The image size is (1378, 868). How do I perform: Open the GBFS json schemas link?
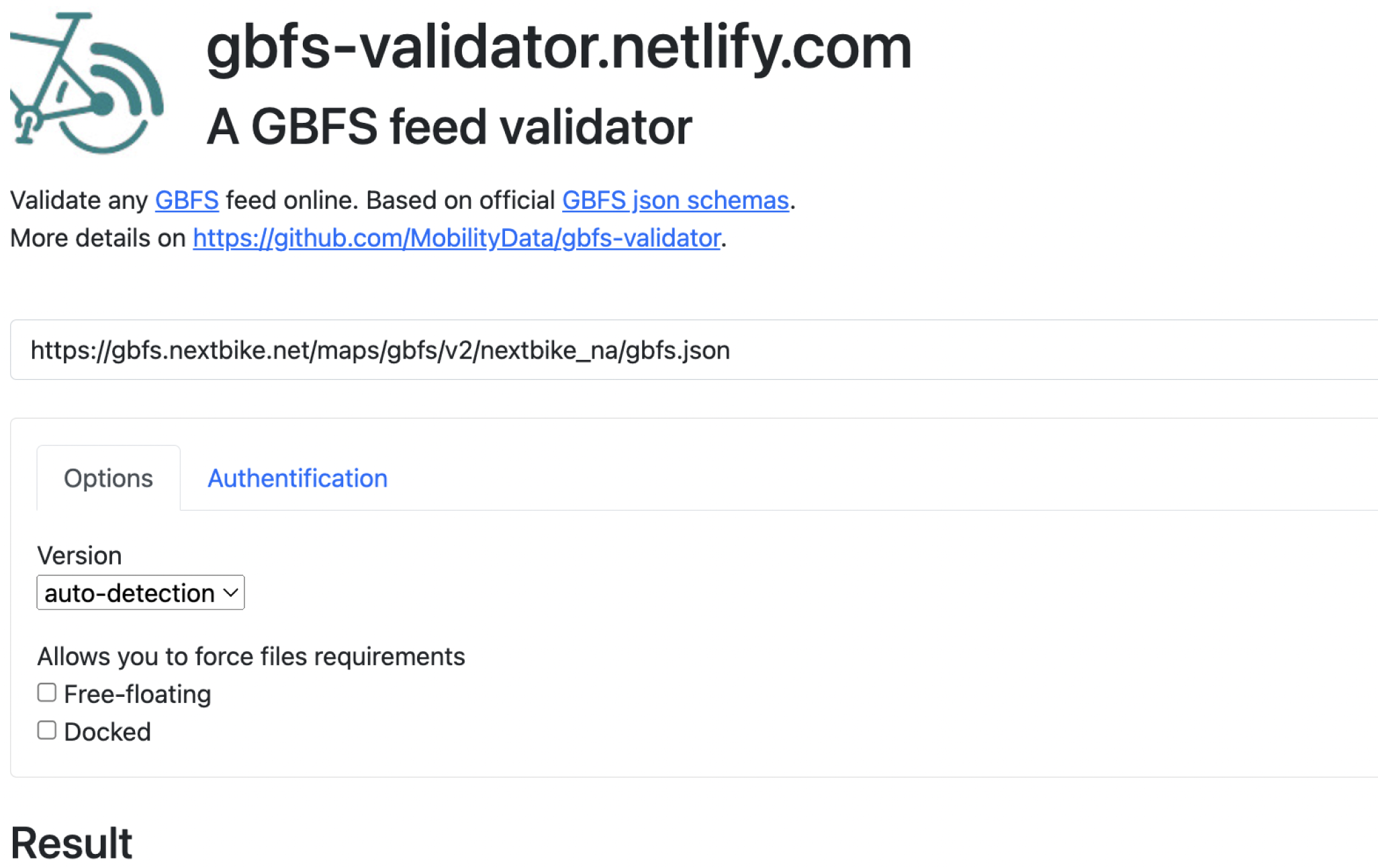pos(675,200)
